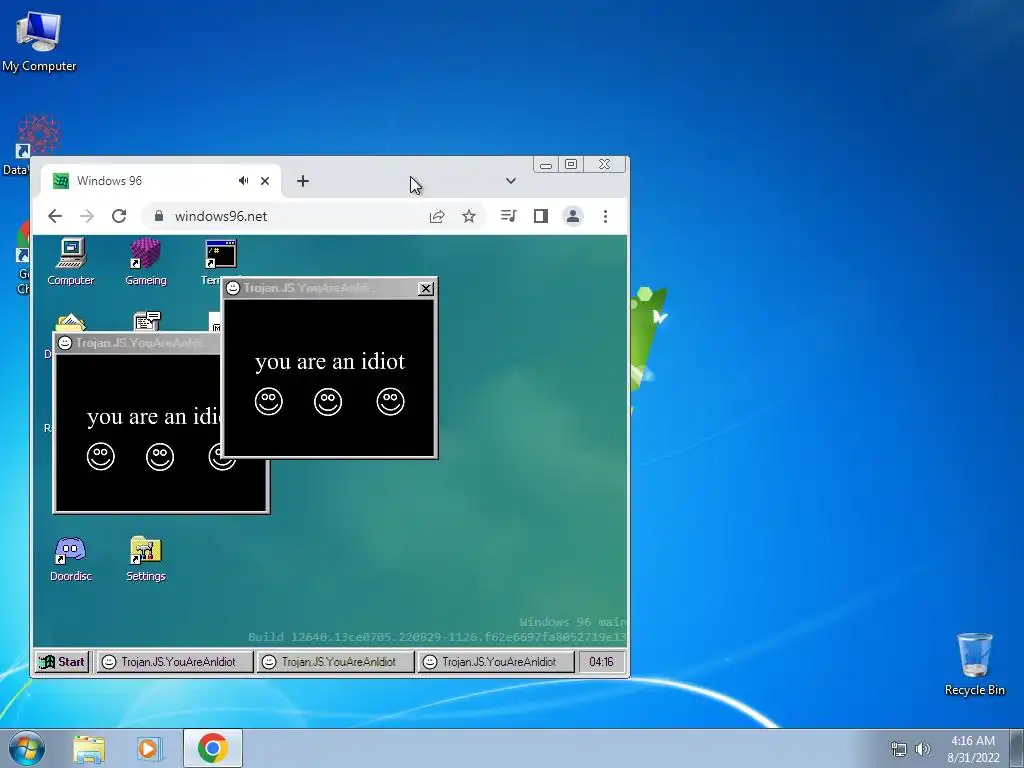The width and height of the screenshot is (1024, 768).
Task: Click the Windows 96 Start button
Action: (x=61, y=662)
